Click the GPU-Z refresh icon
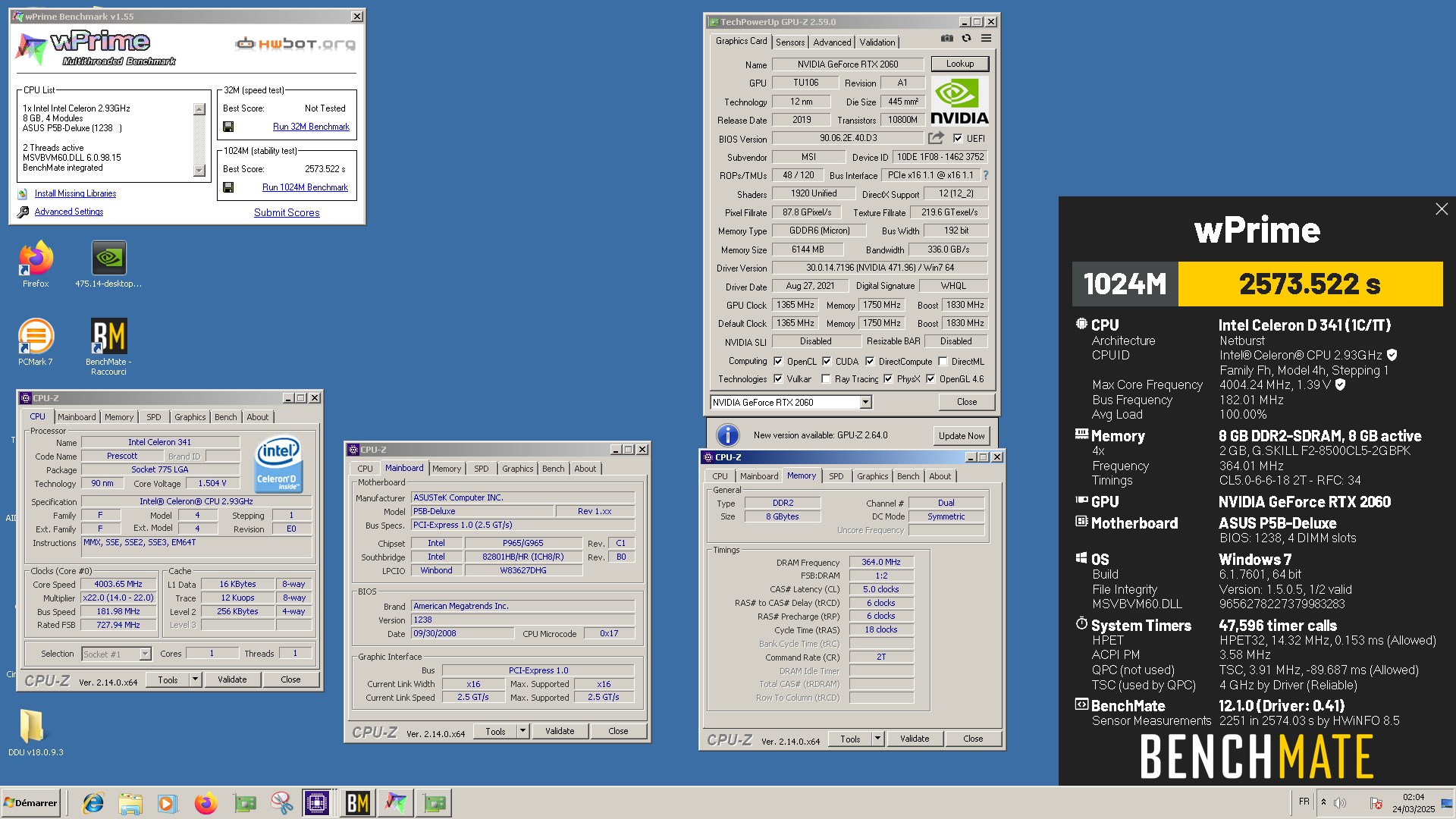The width and height of the screenshot is (1456, 819). [966, 38]
